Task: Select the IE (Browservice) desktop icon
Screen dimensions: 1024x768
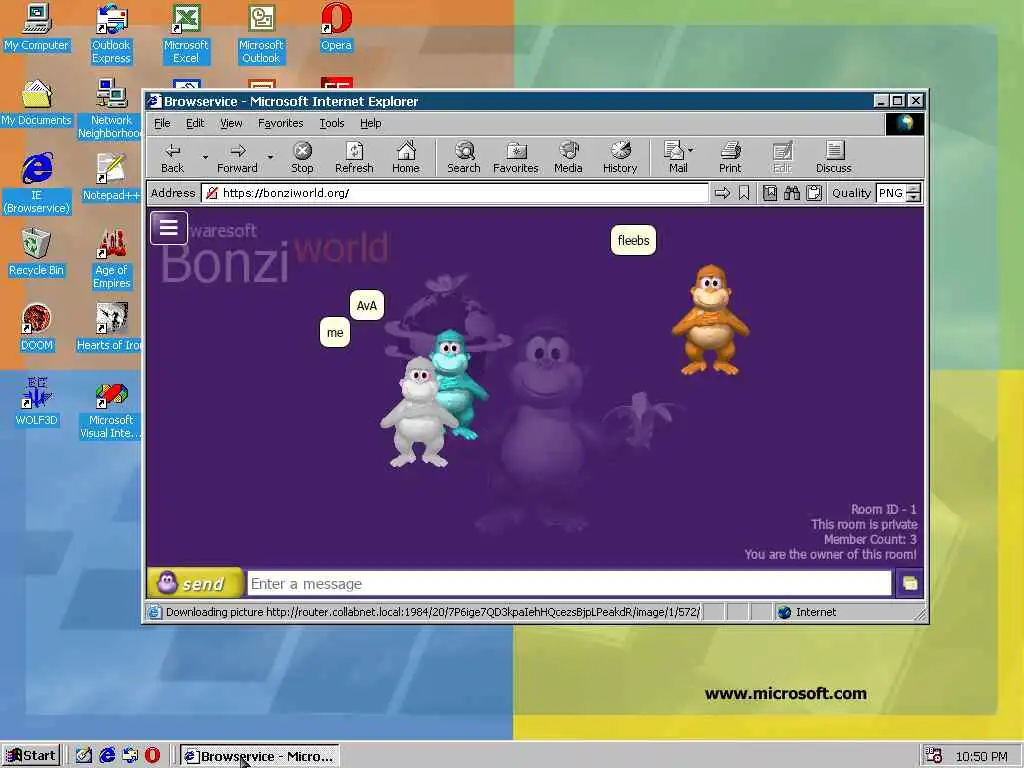Action: coord(37,184)
